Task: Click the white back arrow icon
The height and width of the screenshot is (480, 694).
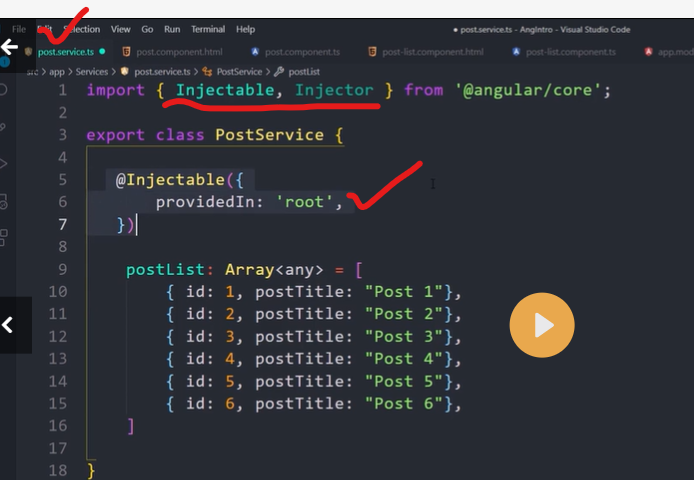Action: (10, 47)
